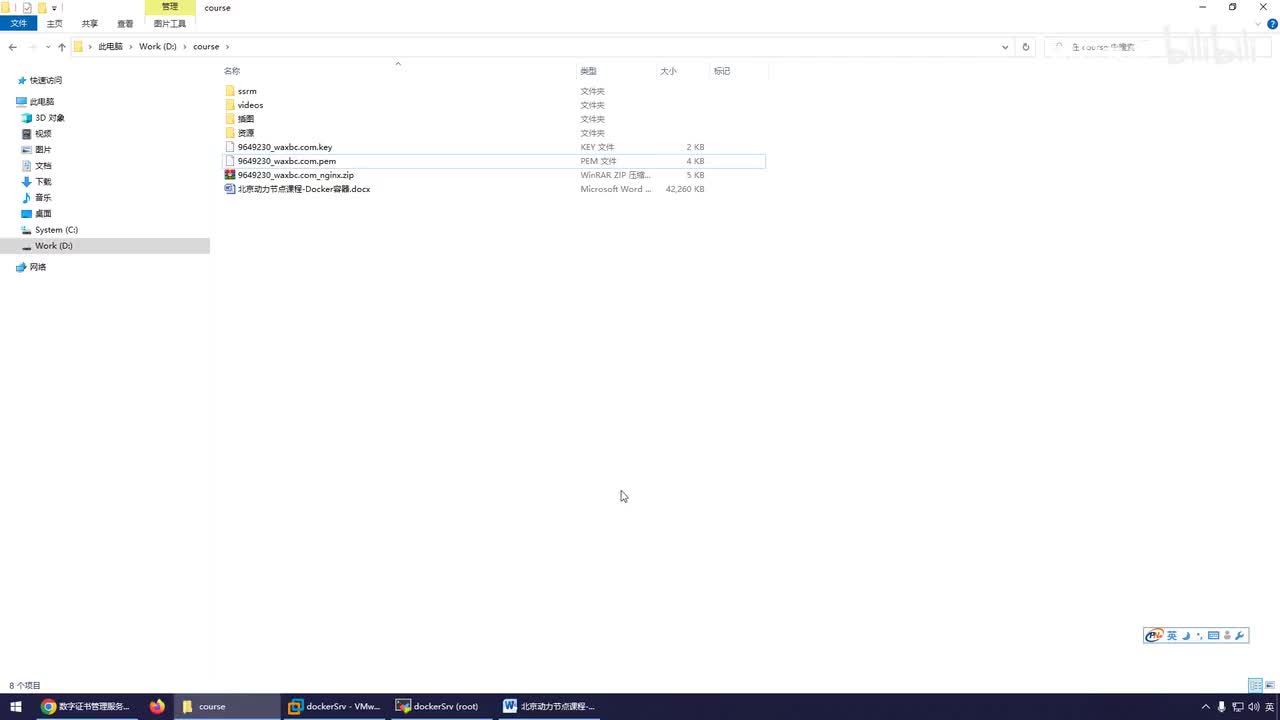Open the recent locations dropdown arrow
Image resolution: width=1280 pixels, height=720 pixels.
point(48,47)
